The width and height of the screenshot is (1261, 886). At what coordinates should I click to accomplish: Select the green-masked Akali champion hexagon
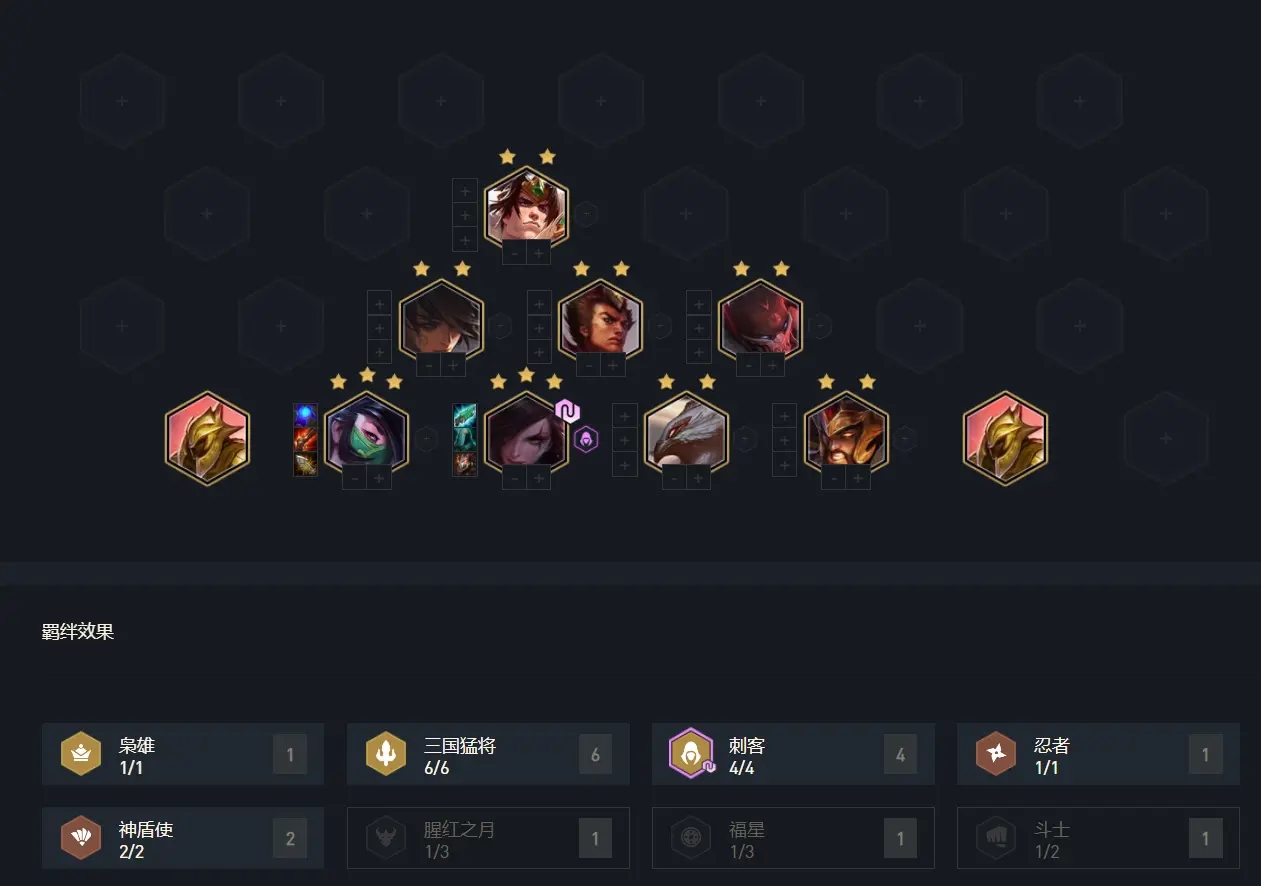[x=366, y=437]
